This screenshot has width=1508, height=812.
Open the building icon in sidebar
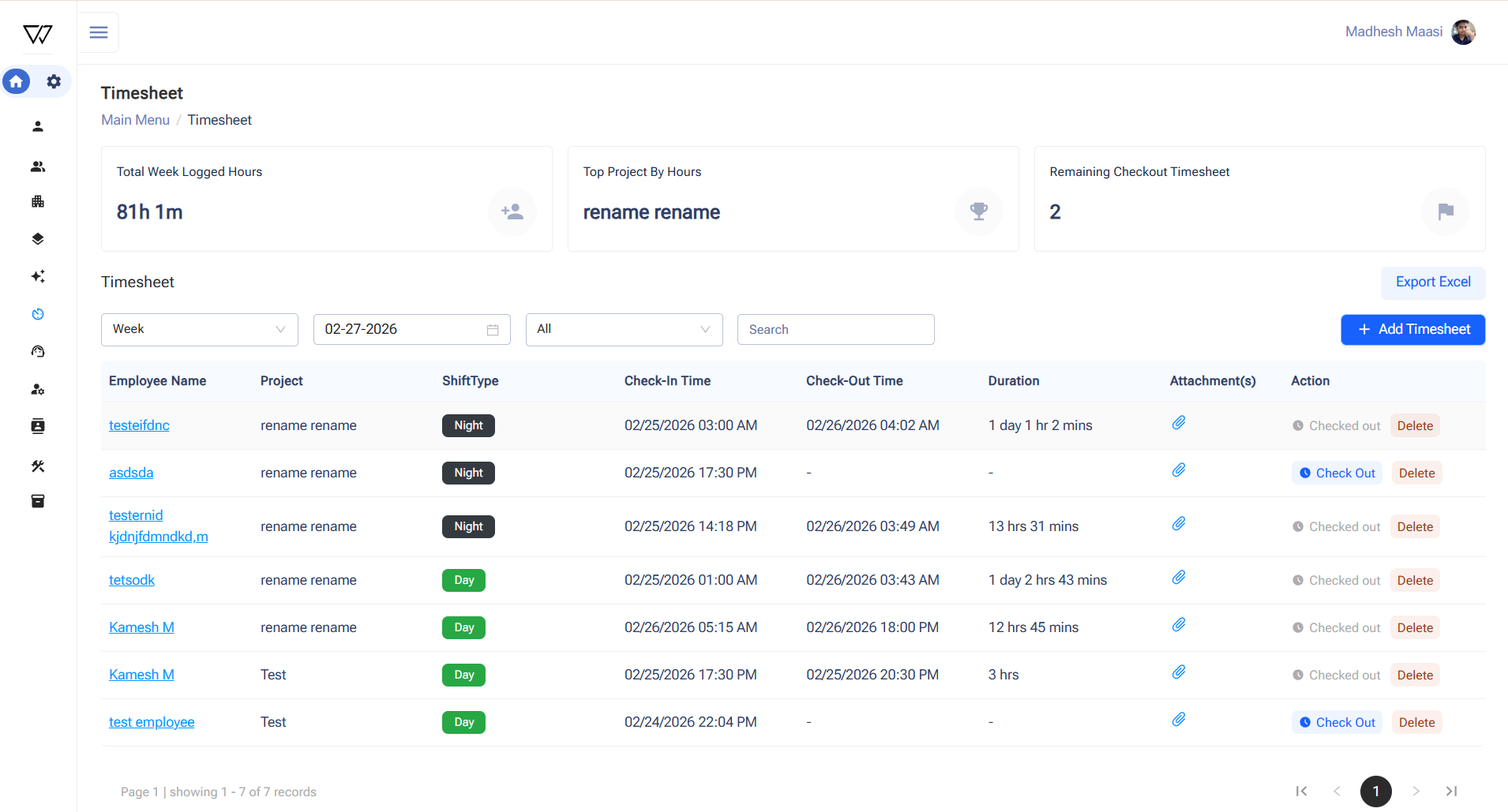point(37,201)
